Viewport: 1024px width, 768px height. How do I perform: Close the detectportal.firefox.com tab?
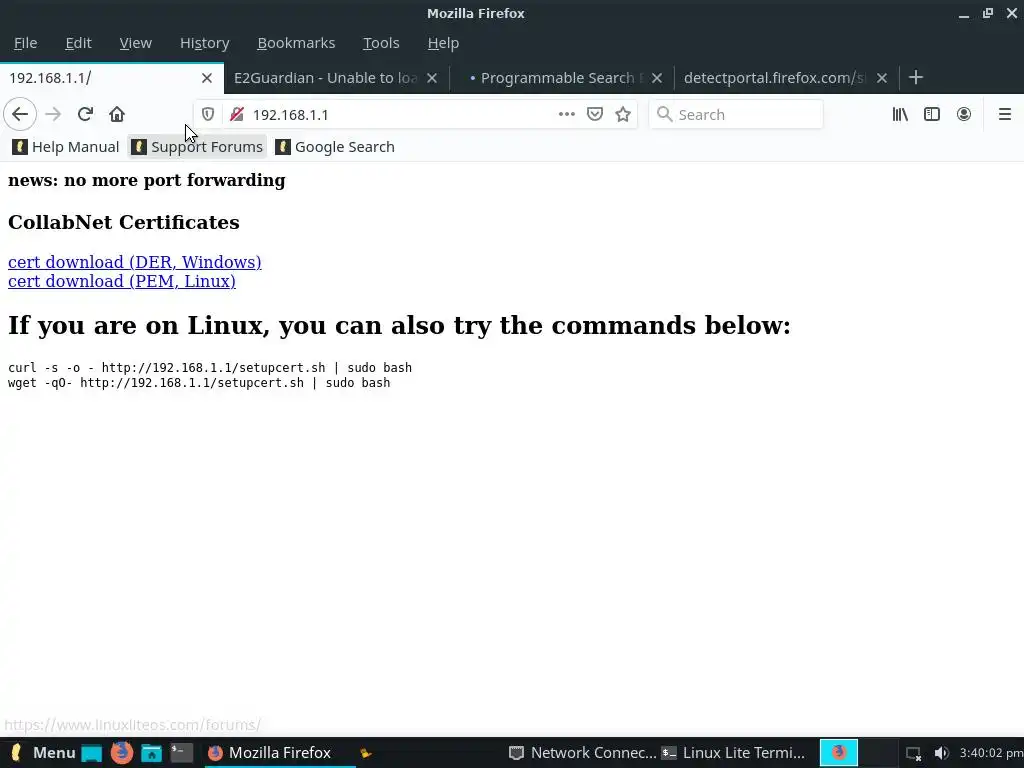click(882, 78)
